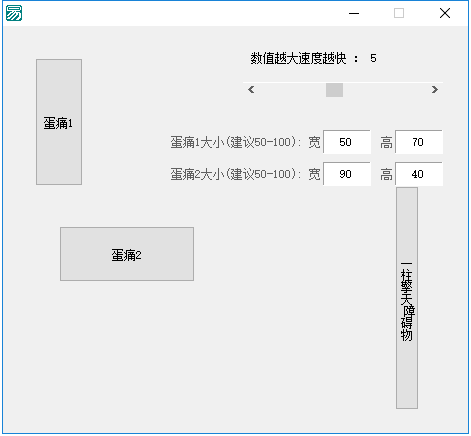Click the 一柱擎天障碍物 vertical button

click(x=407, y=298)
